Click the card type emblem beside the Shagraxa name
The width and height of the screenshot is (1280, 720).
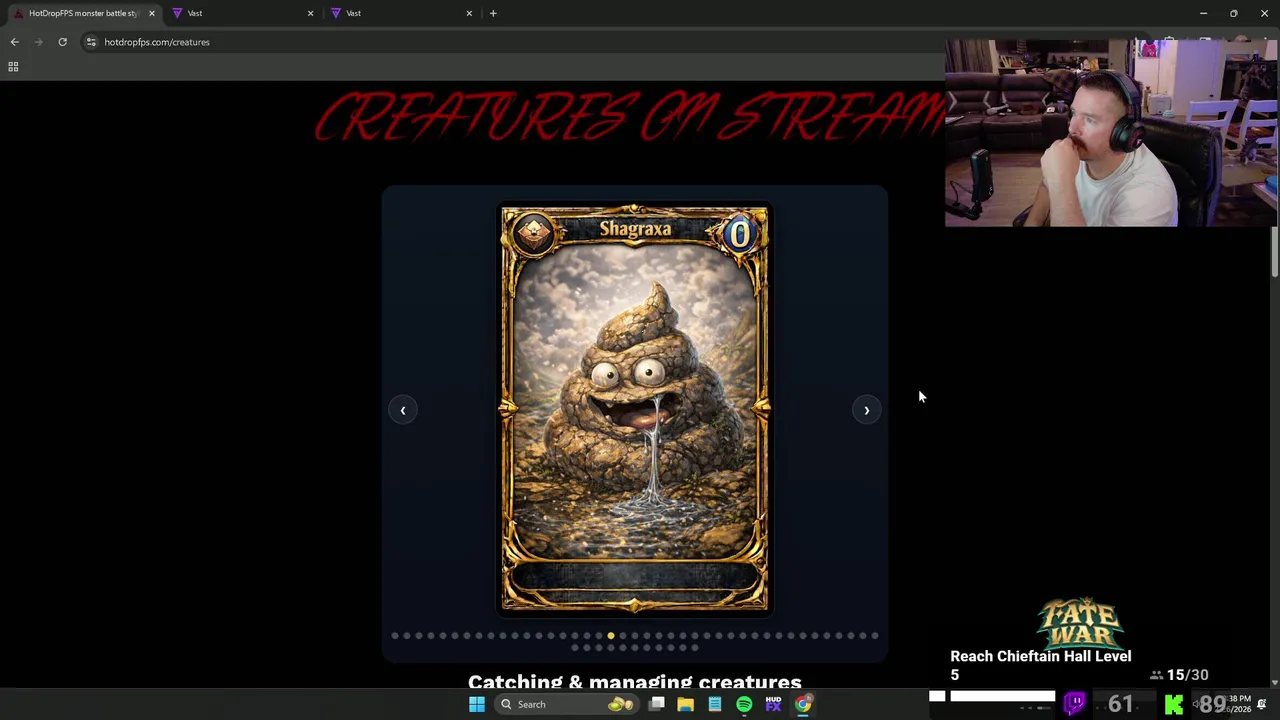533,233
